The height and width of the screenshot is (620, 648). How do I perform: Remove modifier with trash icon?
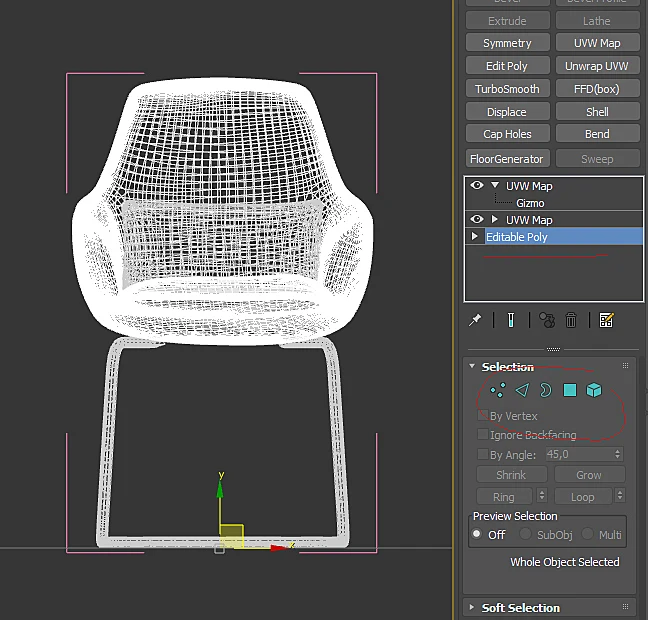571,320
